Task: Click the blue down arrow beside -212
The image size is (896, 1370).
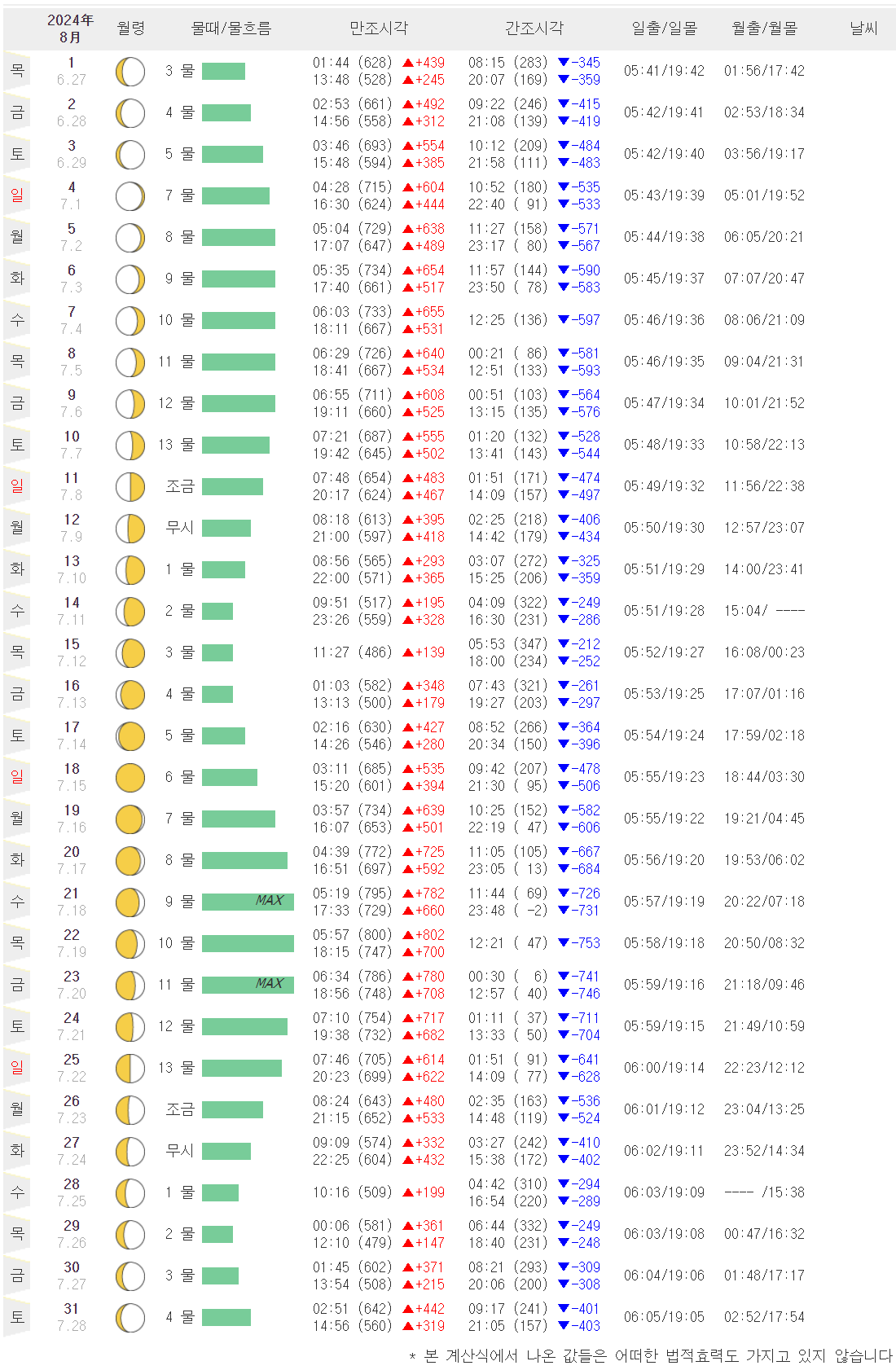Action: (x=564, y=644)
